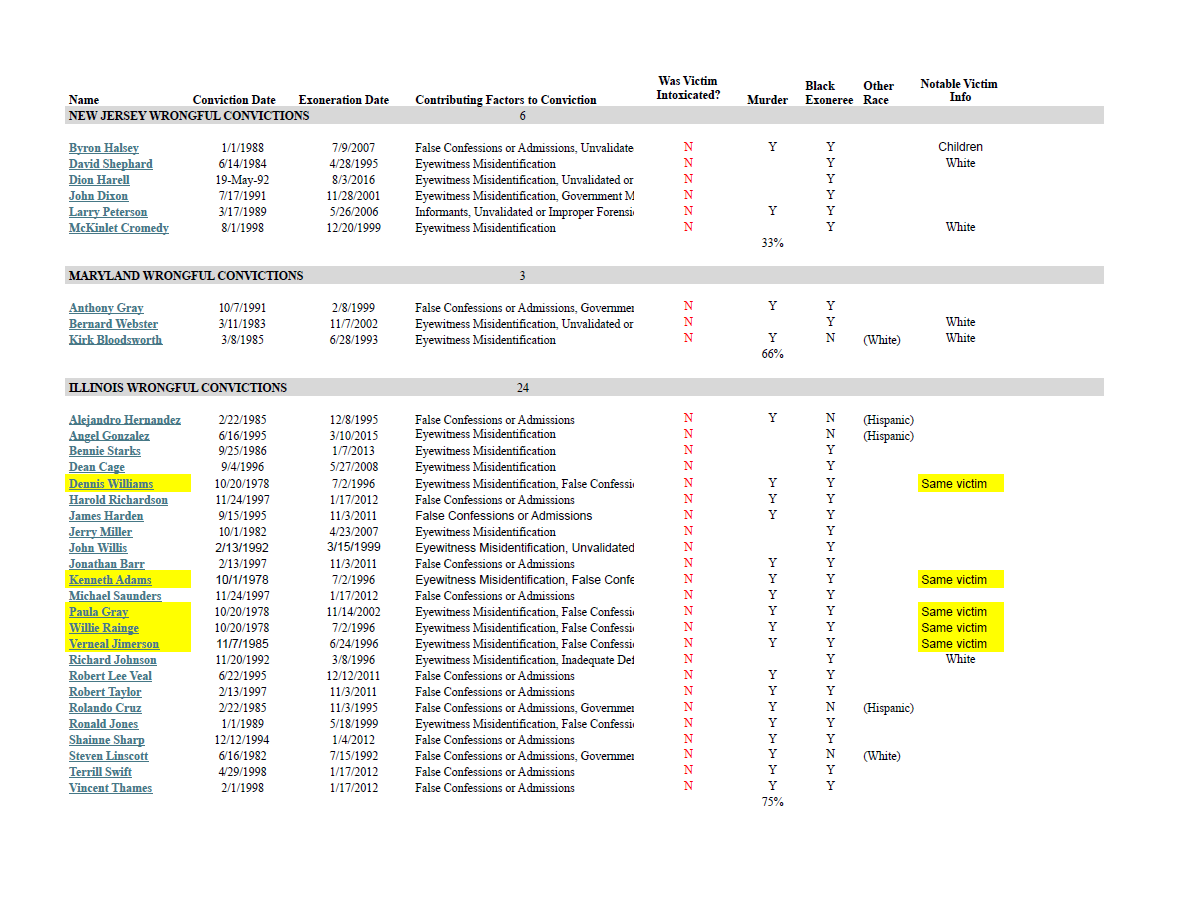Screen dimensions: 1178x906
Task: Follow the Robert Lee Veal link
Action: 110,676
